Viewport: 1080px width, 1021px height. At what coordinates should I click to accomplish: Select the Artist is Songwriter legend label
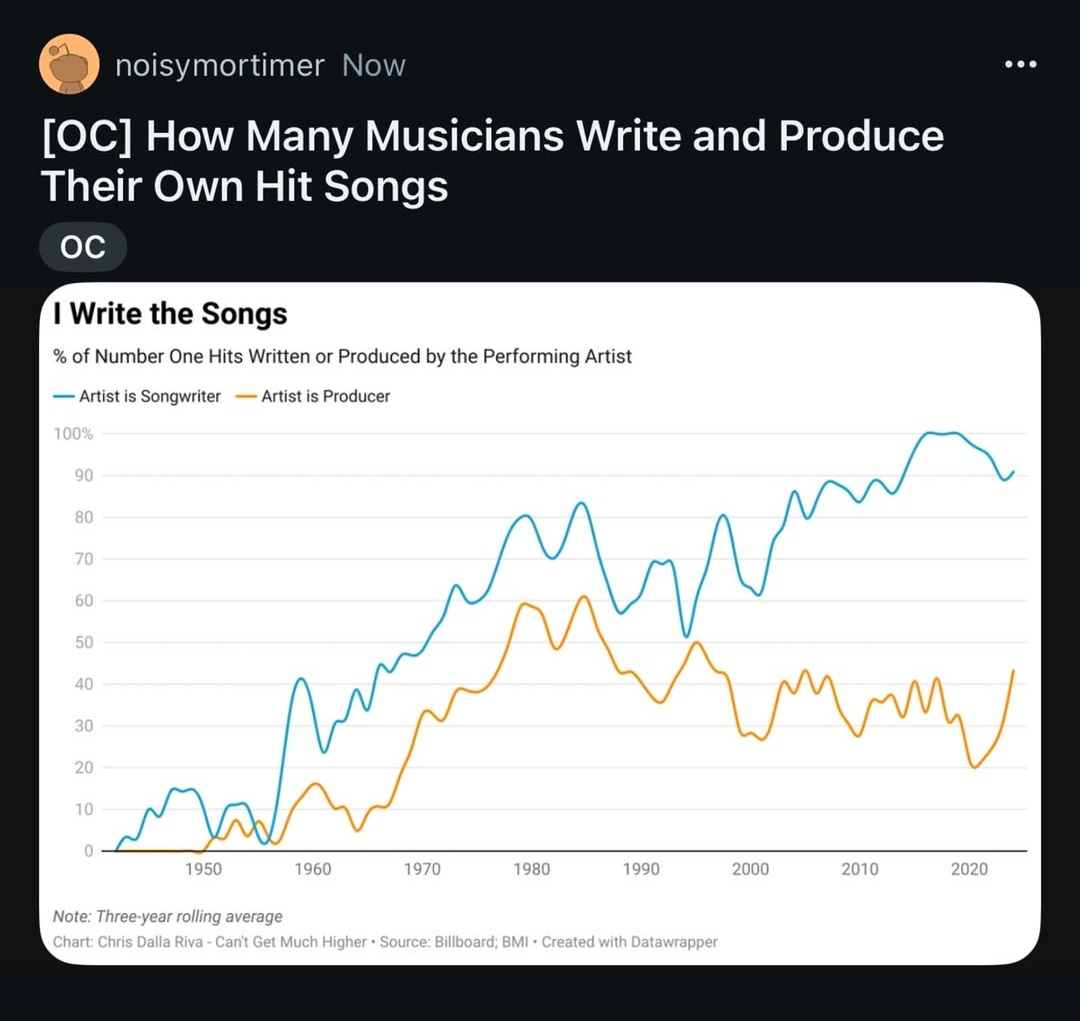tap(149, 396)
